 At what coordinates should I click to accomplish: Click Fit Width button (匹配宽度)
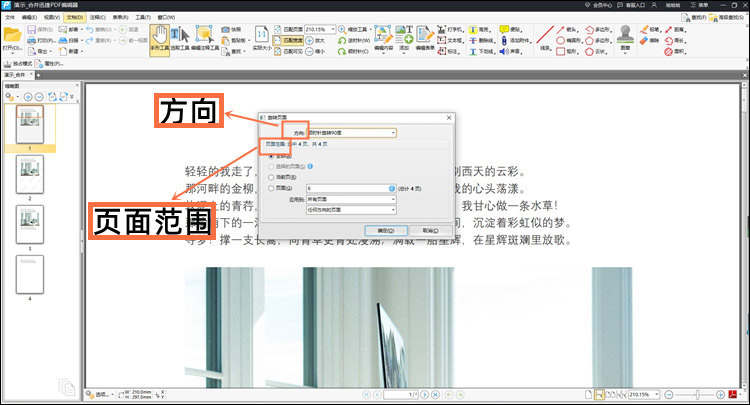[288, 41]
